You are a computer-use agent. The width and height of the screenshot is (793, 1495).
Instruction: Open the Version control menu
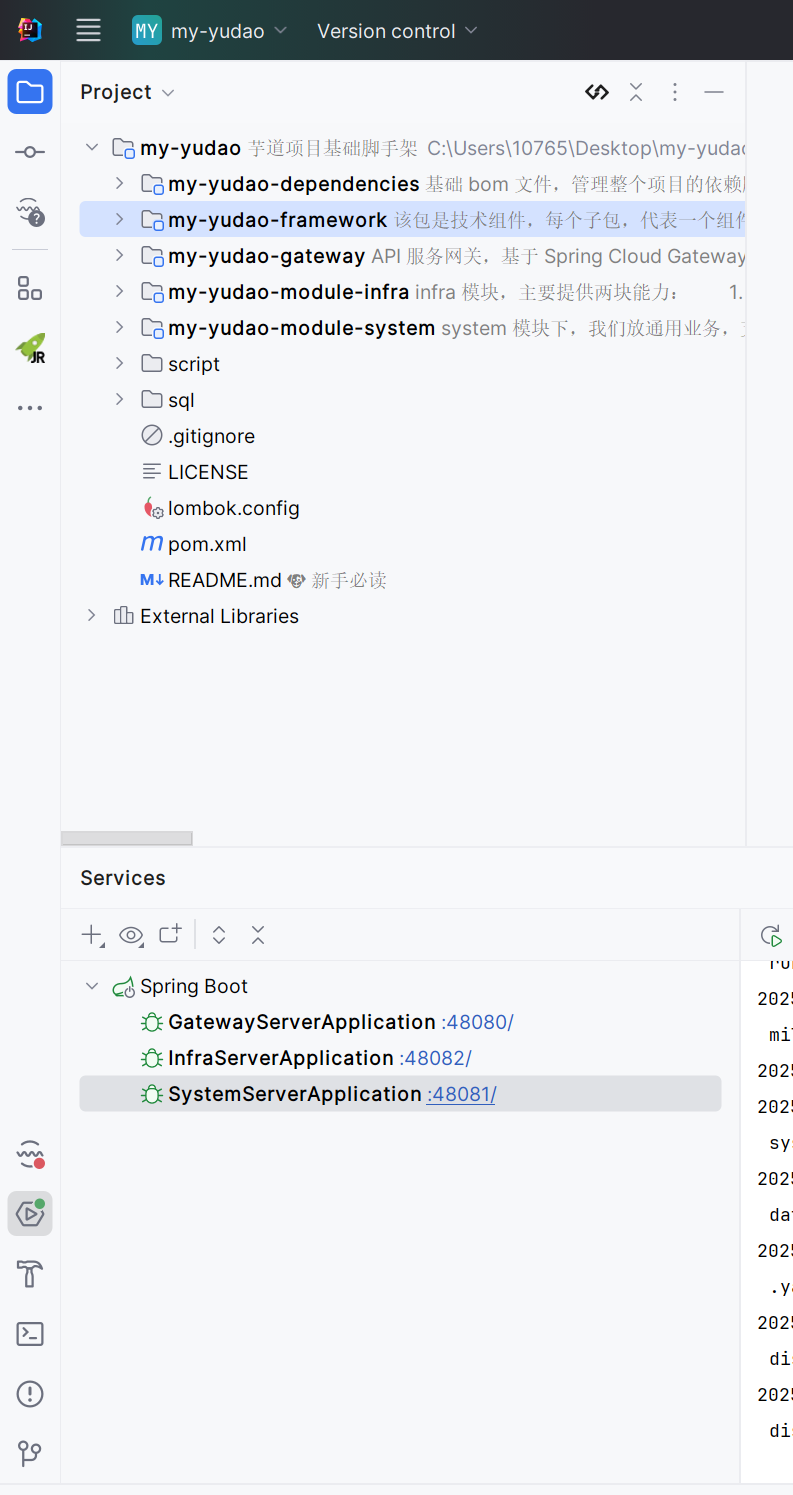tap(397, 31)
